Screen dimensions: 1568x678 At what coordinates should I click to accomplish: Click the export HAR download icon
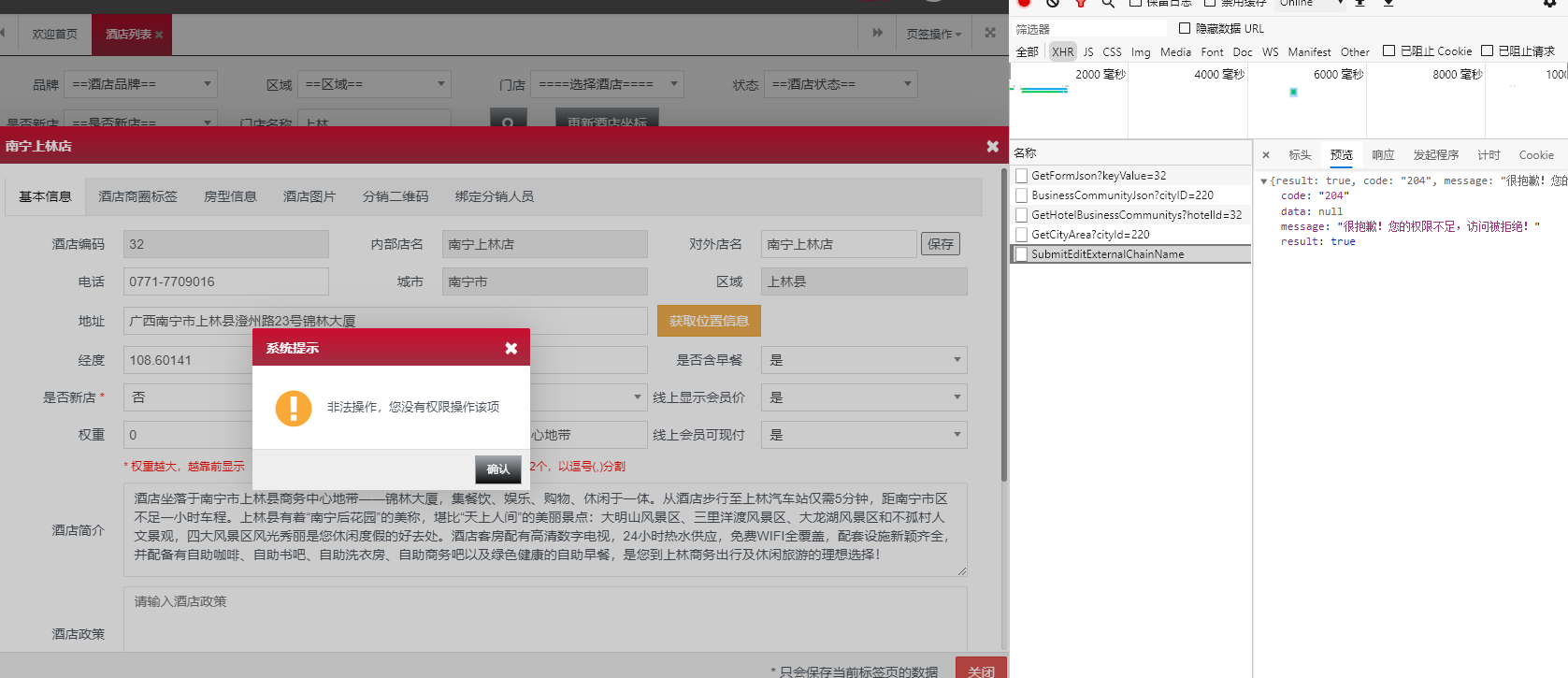[x=1388, y=3]
